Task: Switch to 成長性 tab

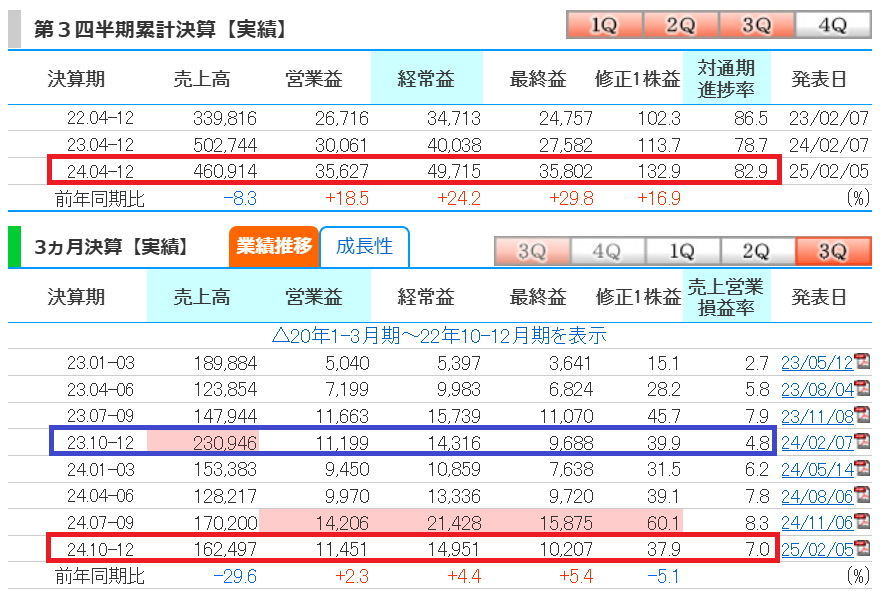Action: click(x=365, y=246)
